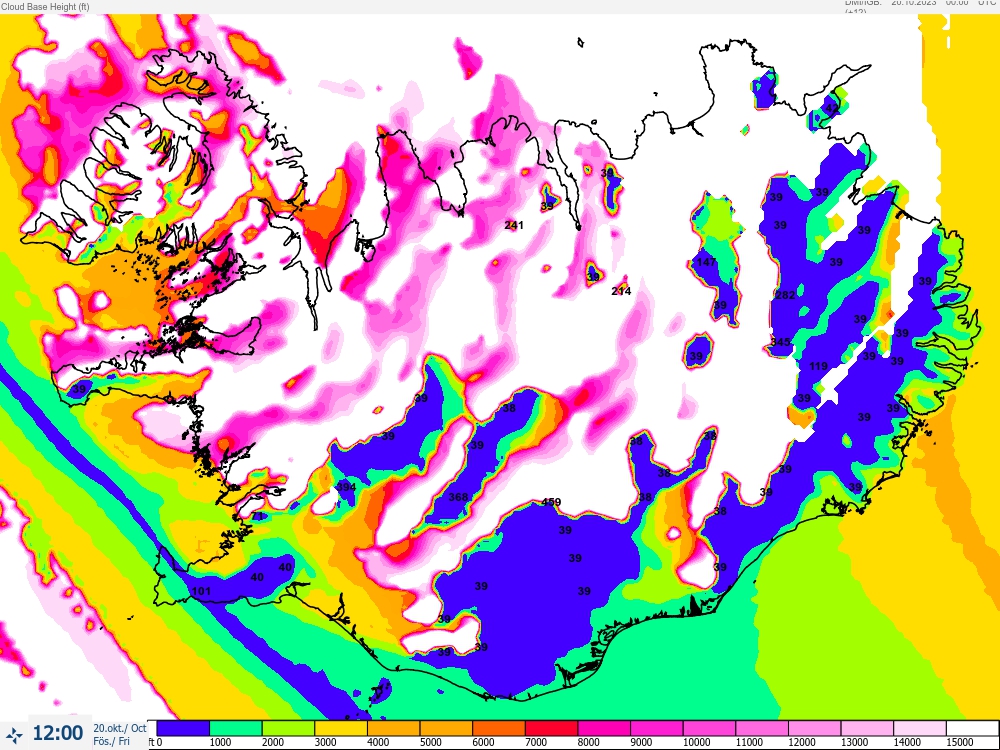The width and height of the screenshot is (1000, 750).
Task: Click the '241' cloud base value on map
Action: coord(513,225)
